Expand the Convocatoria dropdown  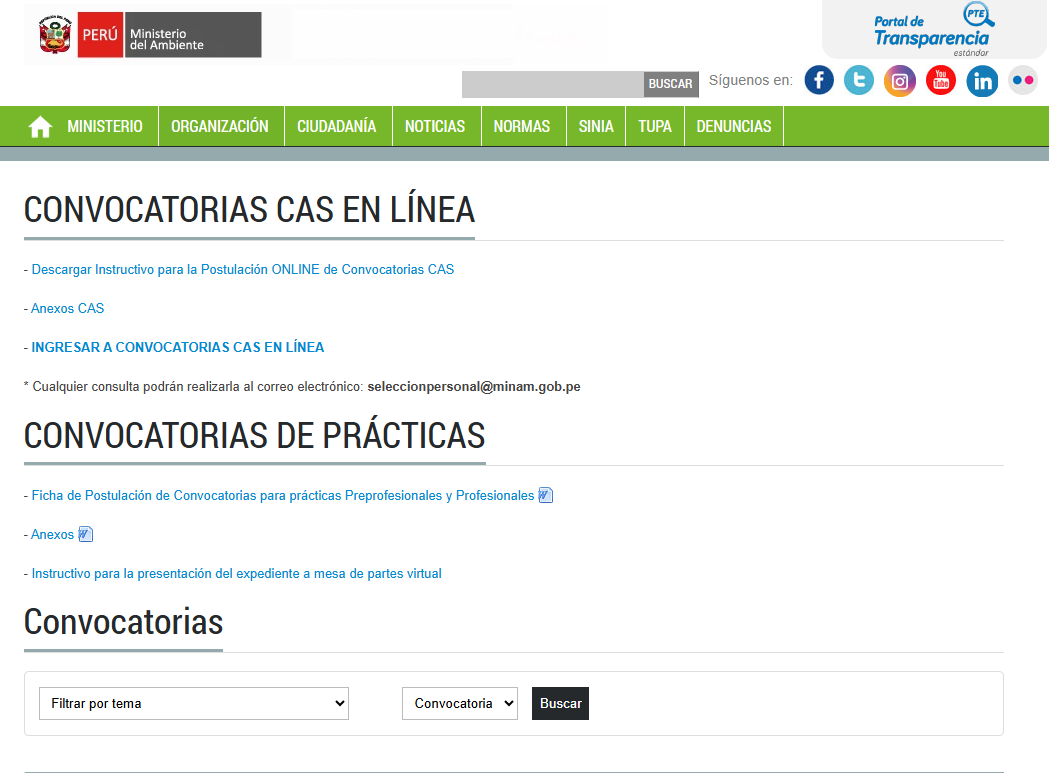[x=459, y=703]
